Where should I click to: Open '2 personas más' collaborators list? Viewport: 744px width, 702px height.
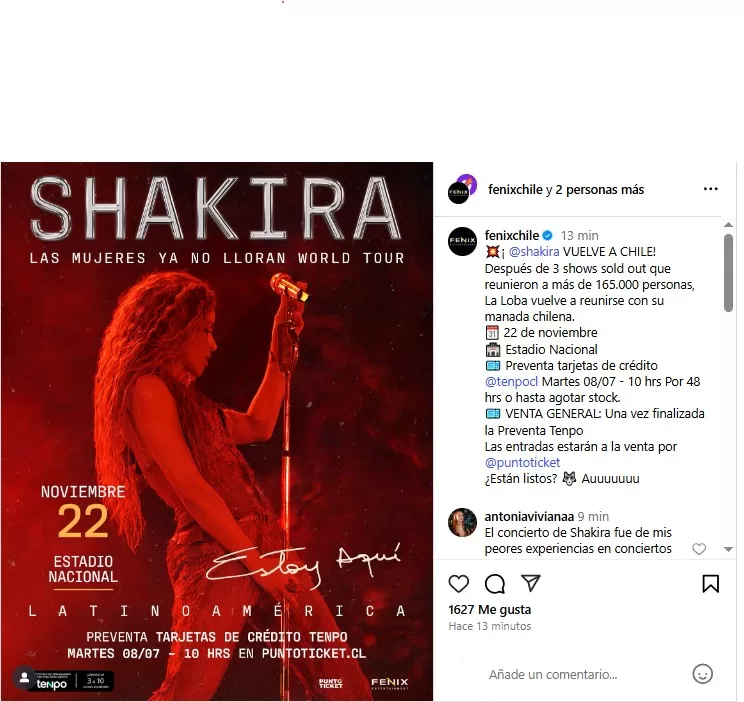pos(600,190)
